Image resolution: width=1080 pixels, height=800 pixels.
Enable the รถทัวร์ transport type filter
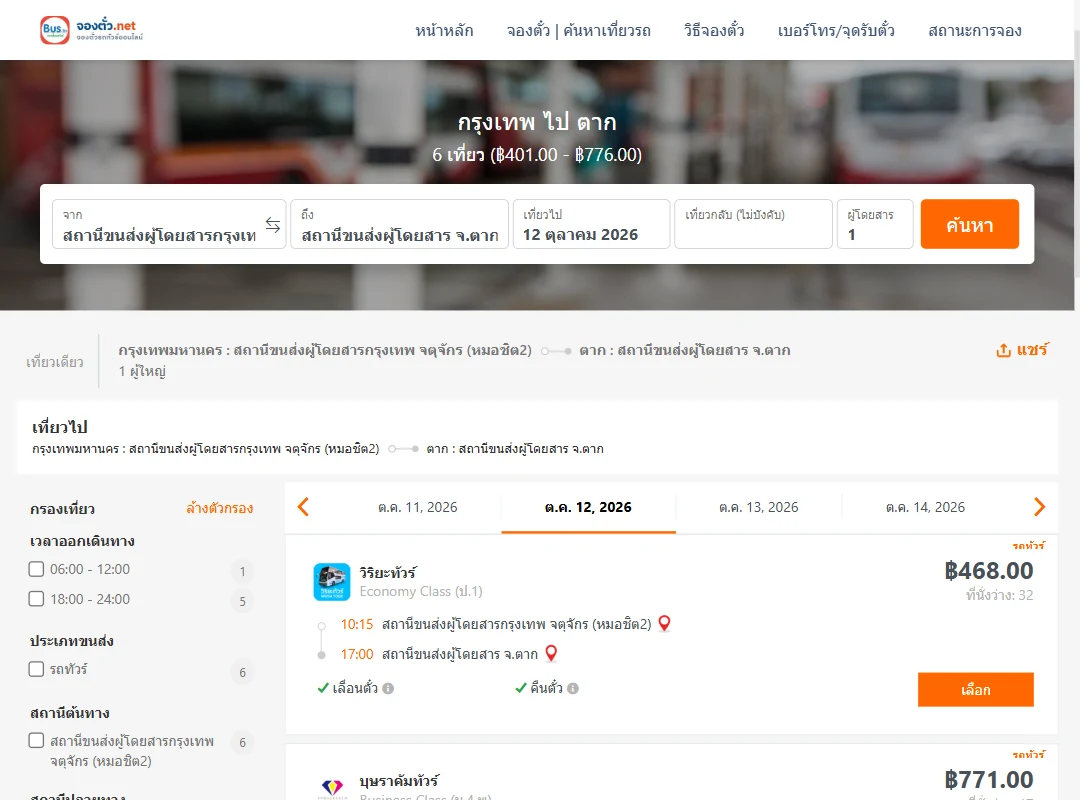pos(37,669)
